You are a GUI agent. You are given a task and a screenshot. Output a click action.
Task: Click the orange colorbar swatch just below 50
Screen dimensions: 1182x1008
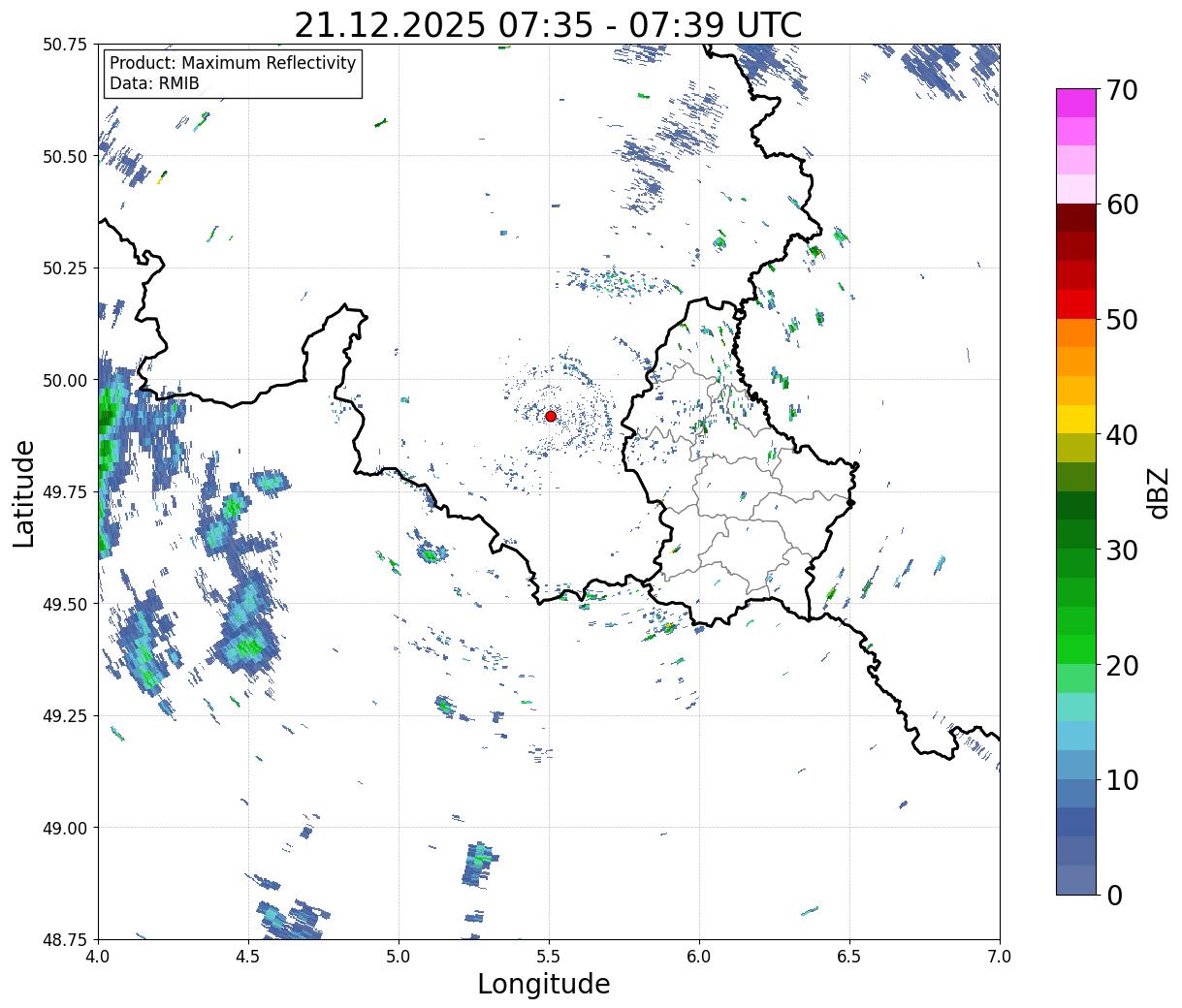click(x=1076, y=332)
